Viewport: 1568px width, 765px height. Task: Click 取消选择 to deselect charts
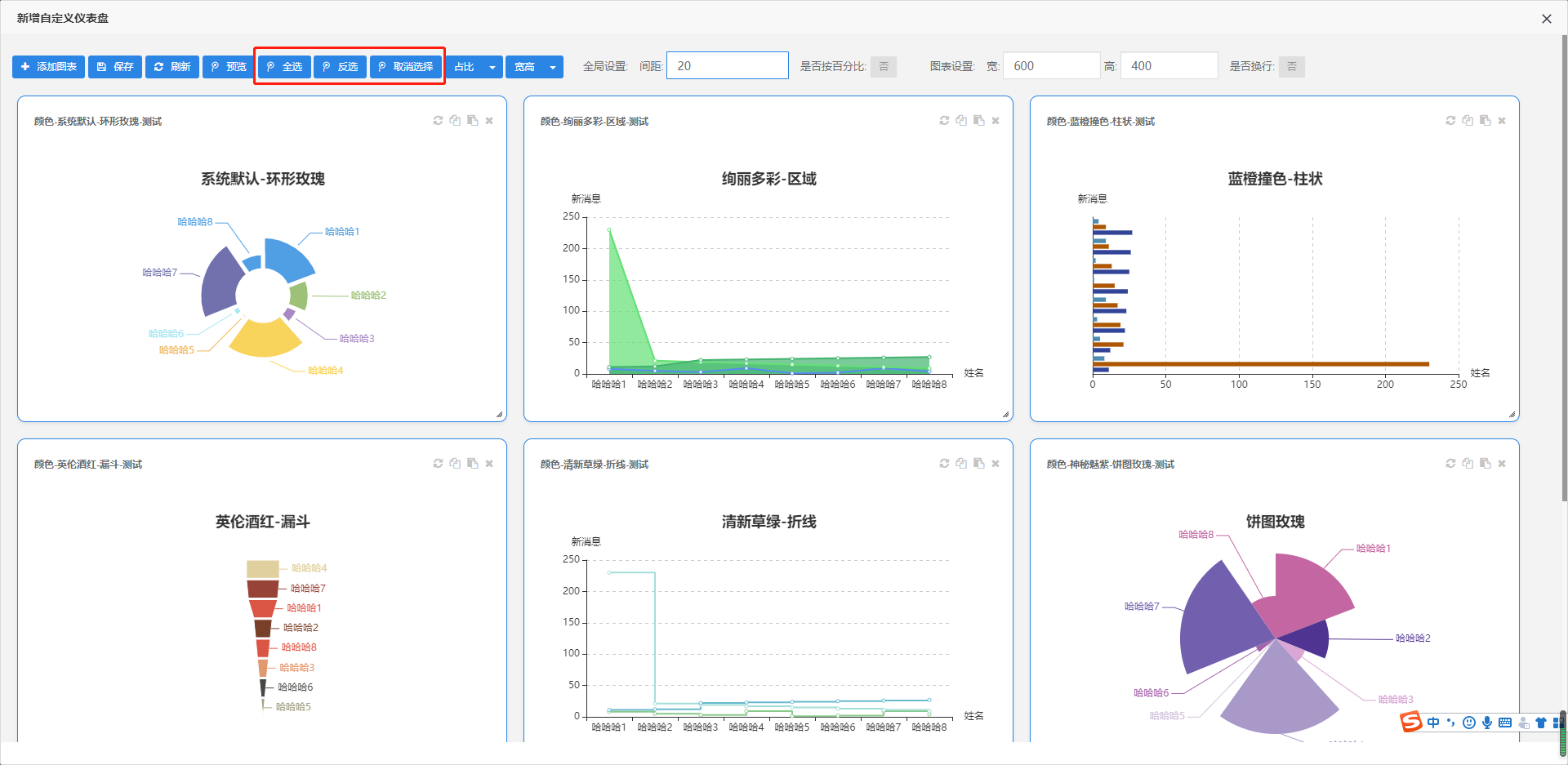pos(406,67)
